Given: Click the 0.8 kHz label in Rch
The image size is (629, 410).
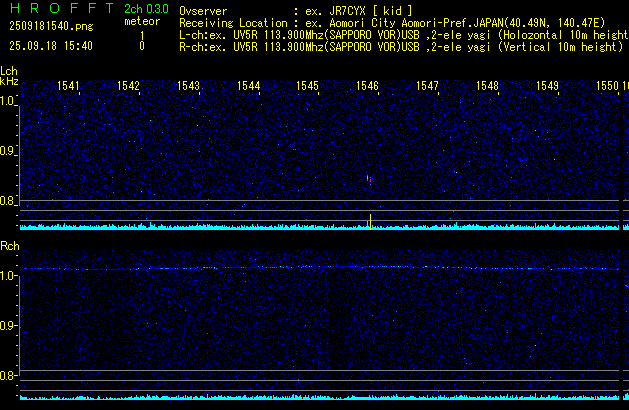Looking at the screenshot, I should pyautogui.click(x=8, y=376).
